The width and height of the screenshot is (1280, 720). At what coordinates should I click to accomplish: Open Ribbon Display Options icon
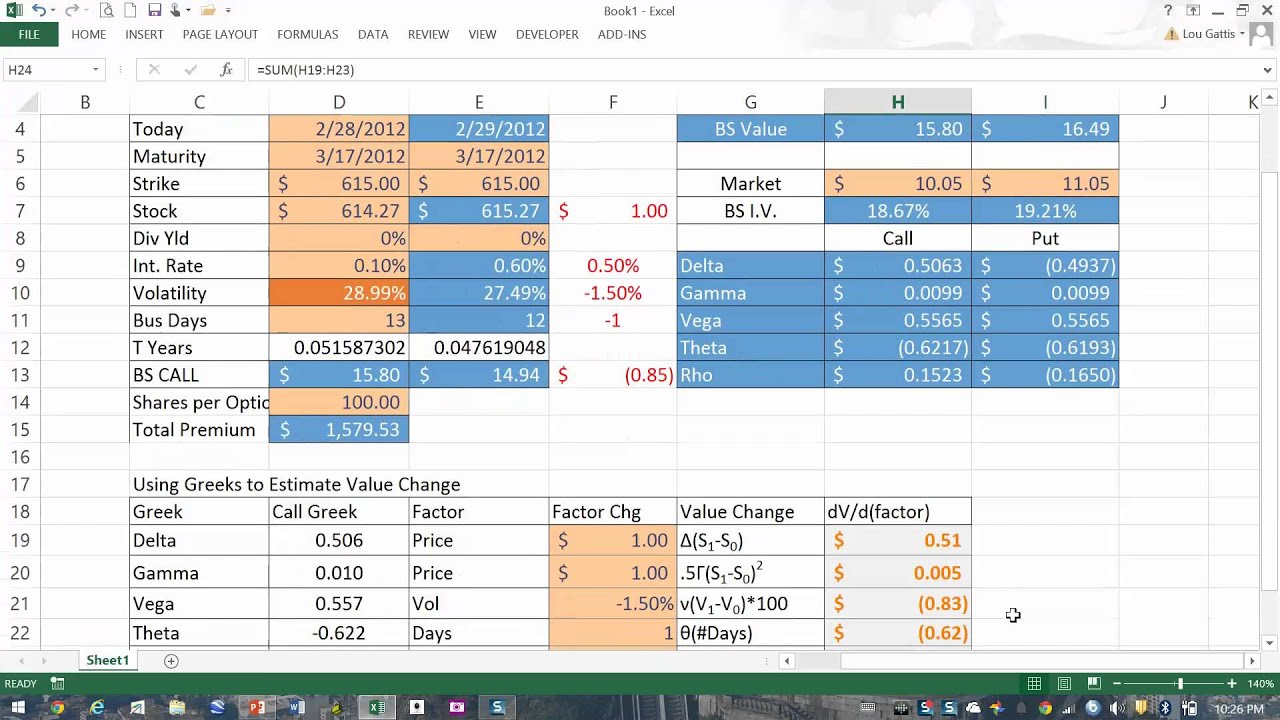click(x=1193, y=10)
